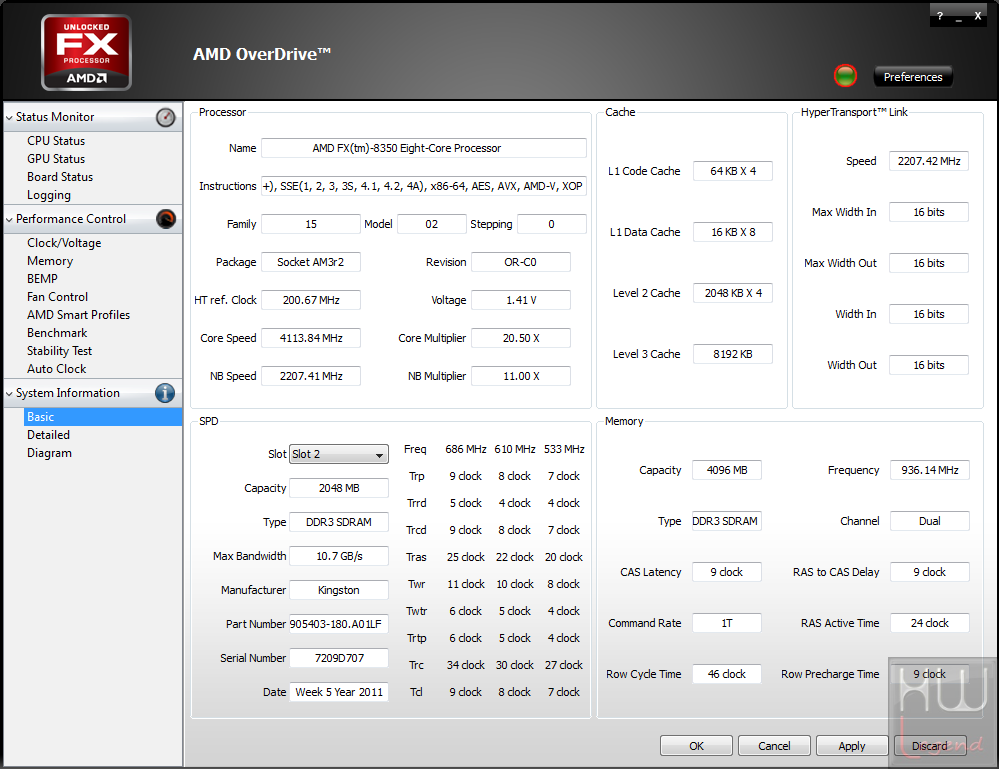Click the AMD FX processor logo
999x769 pixels.
(x=87, y=52)
